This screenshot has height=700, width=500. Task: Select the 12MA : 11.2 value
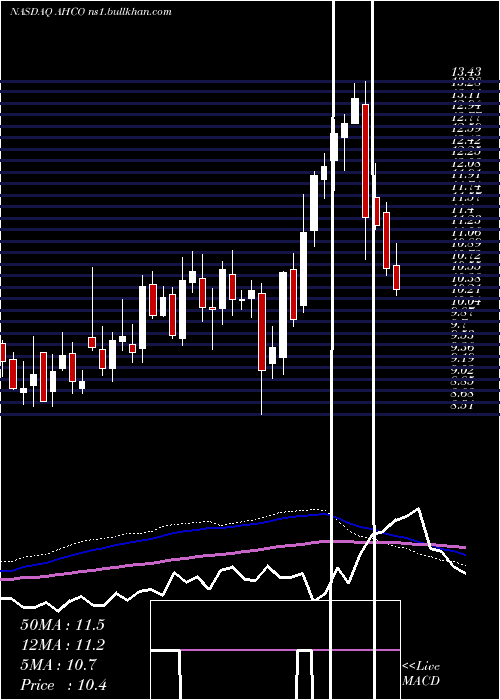[x=62, y=644]
